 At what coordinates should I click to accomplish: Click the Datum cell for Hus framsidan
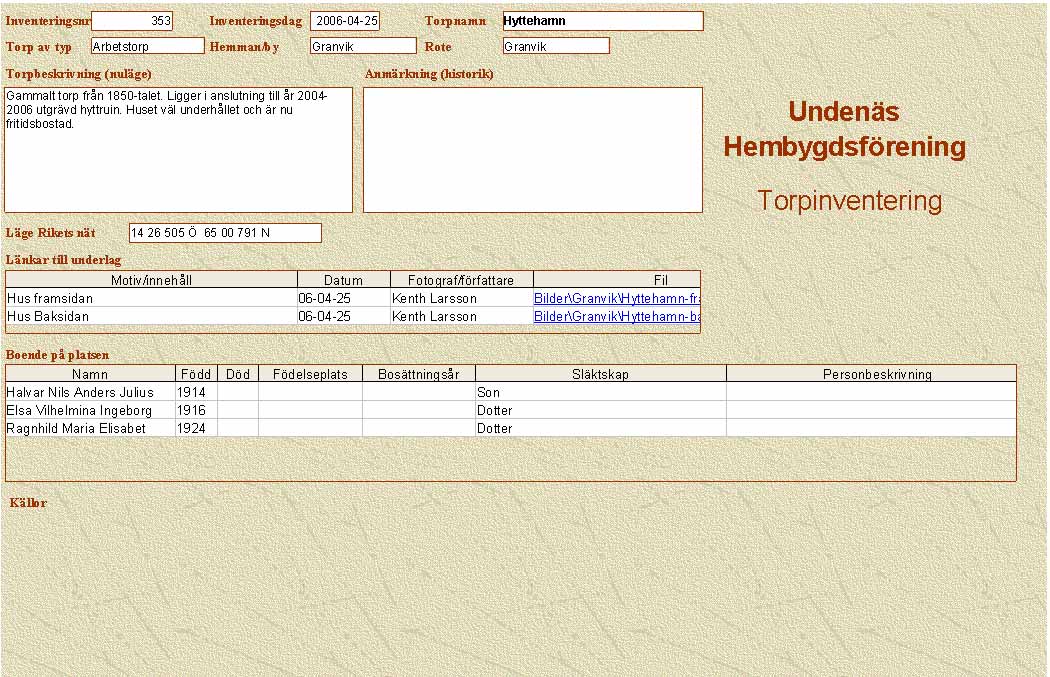click(x=343, y=298)
